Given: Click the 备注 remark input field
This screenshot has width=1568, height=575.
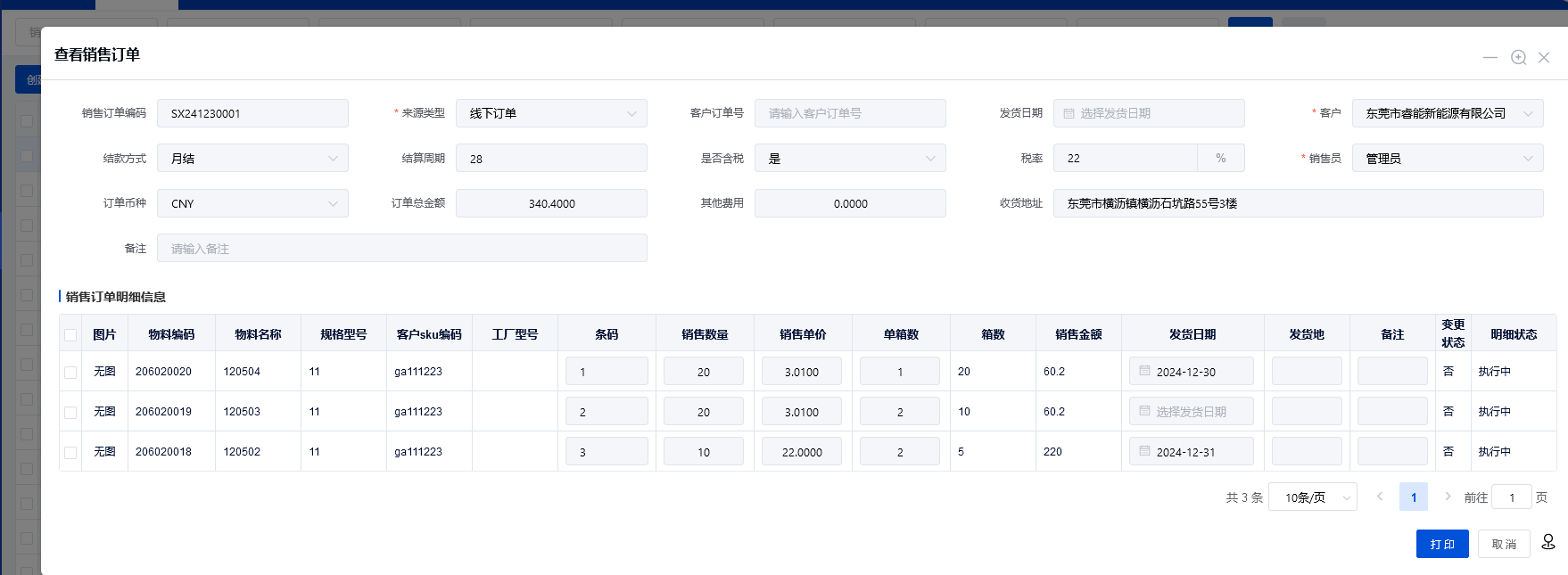Looking at the screenshot, I should [x=401, y=249].
